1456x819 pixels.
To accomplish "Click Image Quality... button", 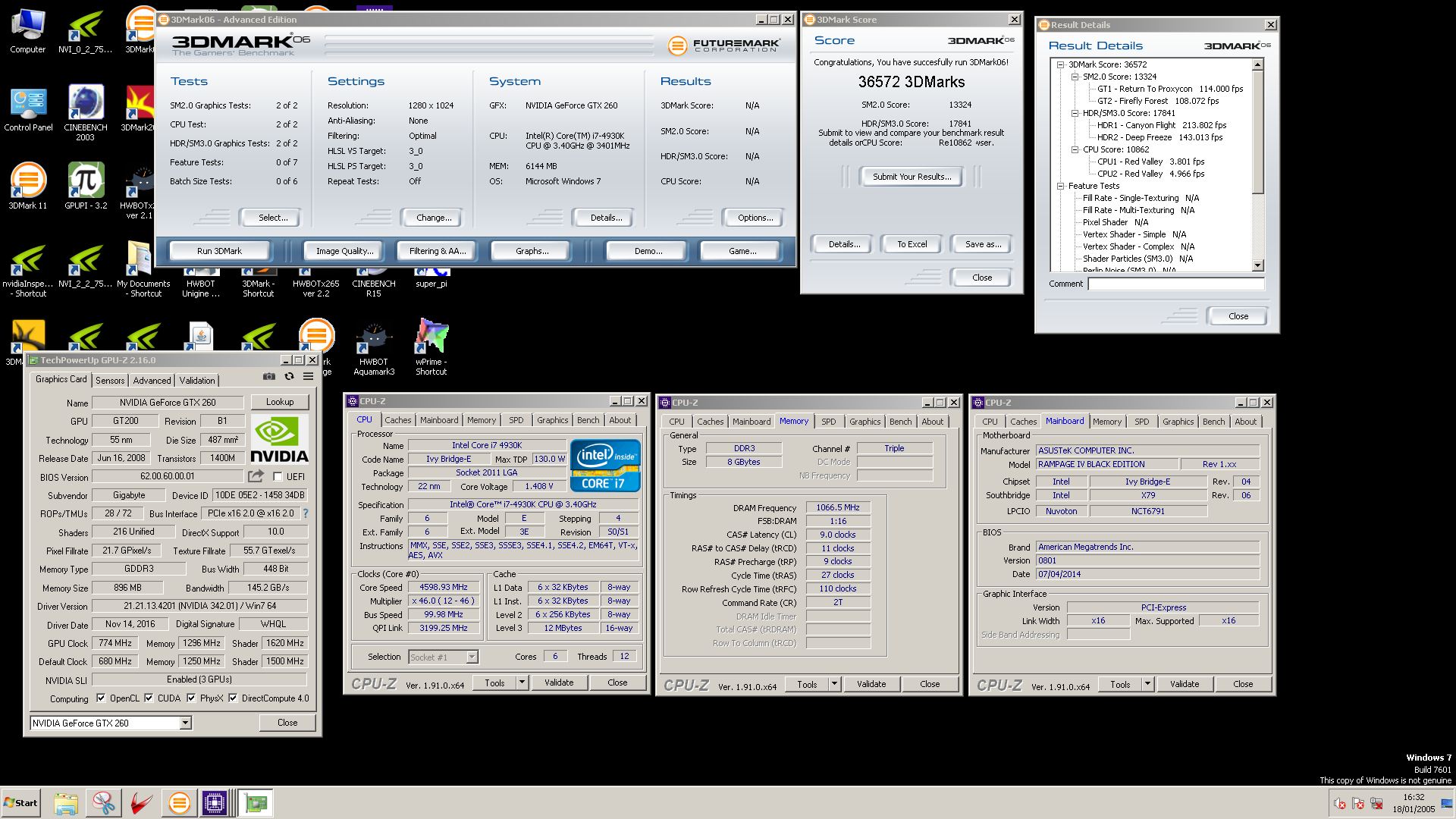I will [x=345, y=251].
